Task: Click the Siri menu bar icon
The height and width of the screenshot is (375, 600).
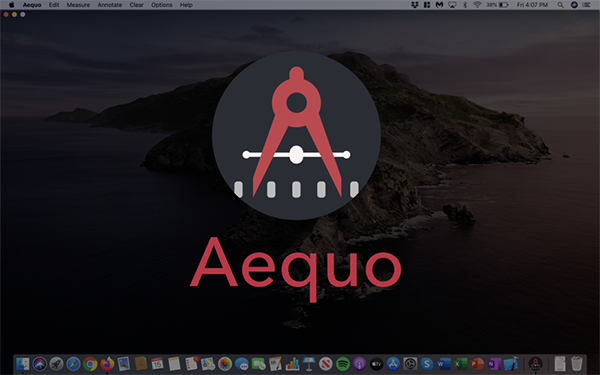Action: pyautogui.click(x=574, y=5)
